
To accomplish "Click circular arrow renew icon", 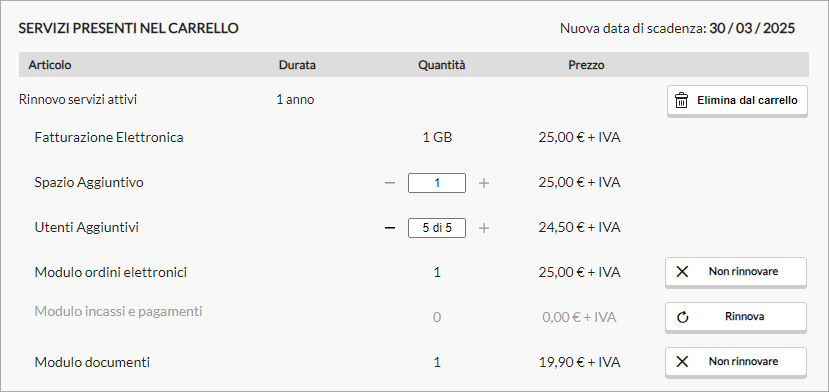I will click(x=683, y=317).
